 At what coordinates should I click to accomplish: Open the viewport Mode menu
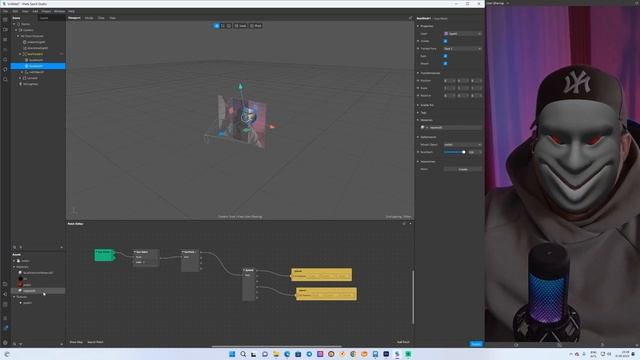click(x=89, y=18)
